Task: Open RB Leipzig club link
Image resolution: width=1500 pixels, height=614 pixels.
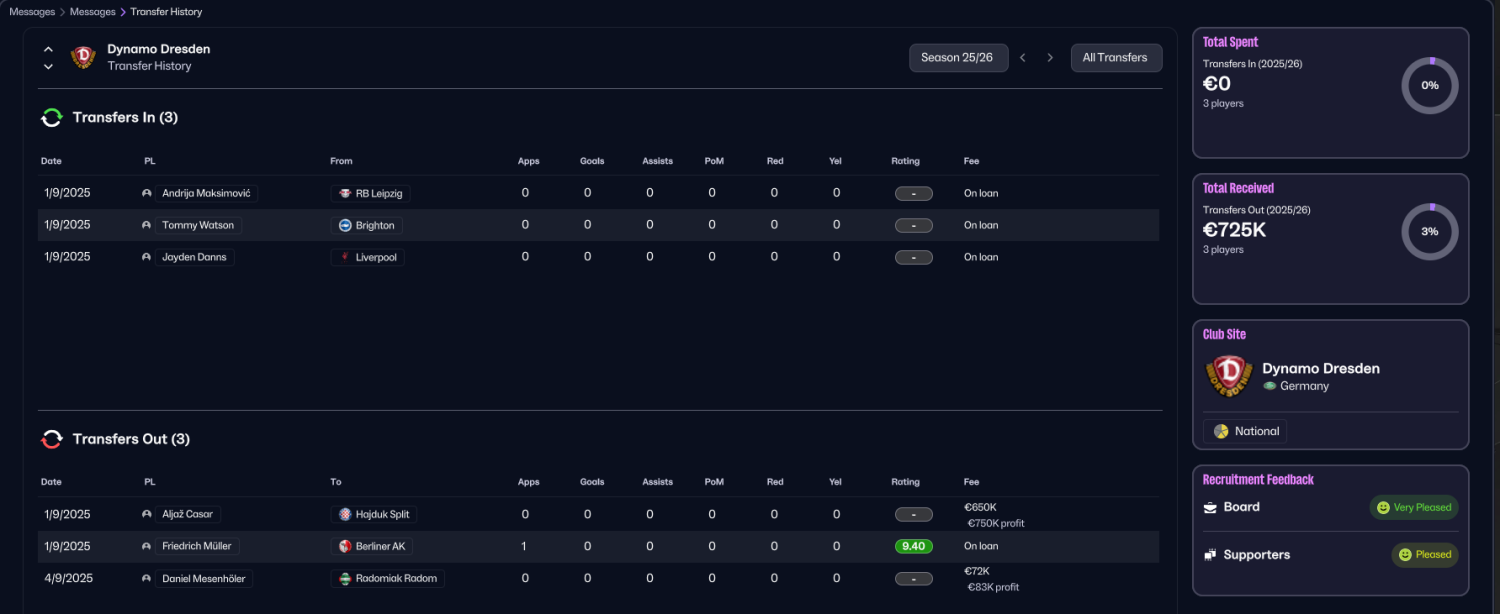Action: click(370, 193)
